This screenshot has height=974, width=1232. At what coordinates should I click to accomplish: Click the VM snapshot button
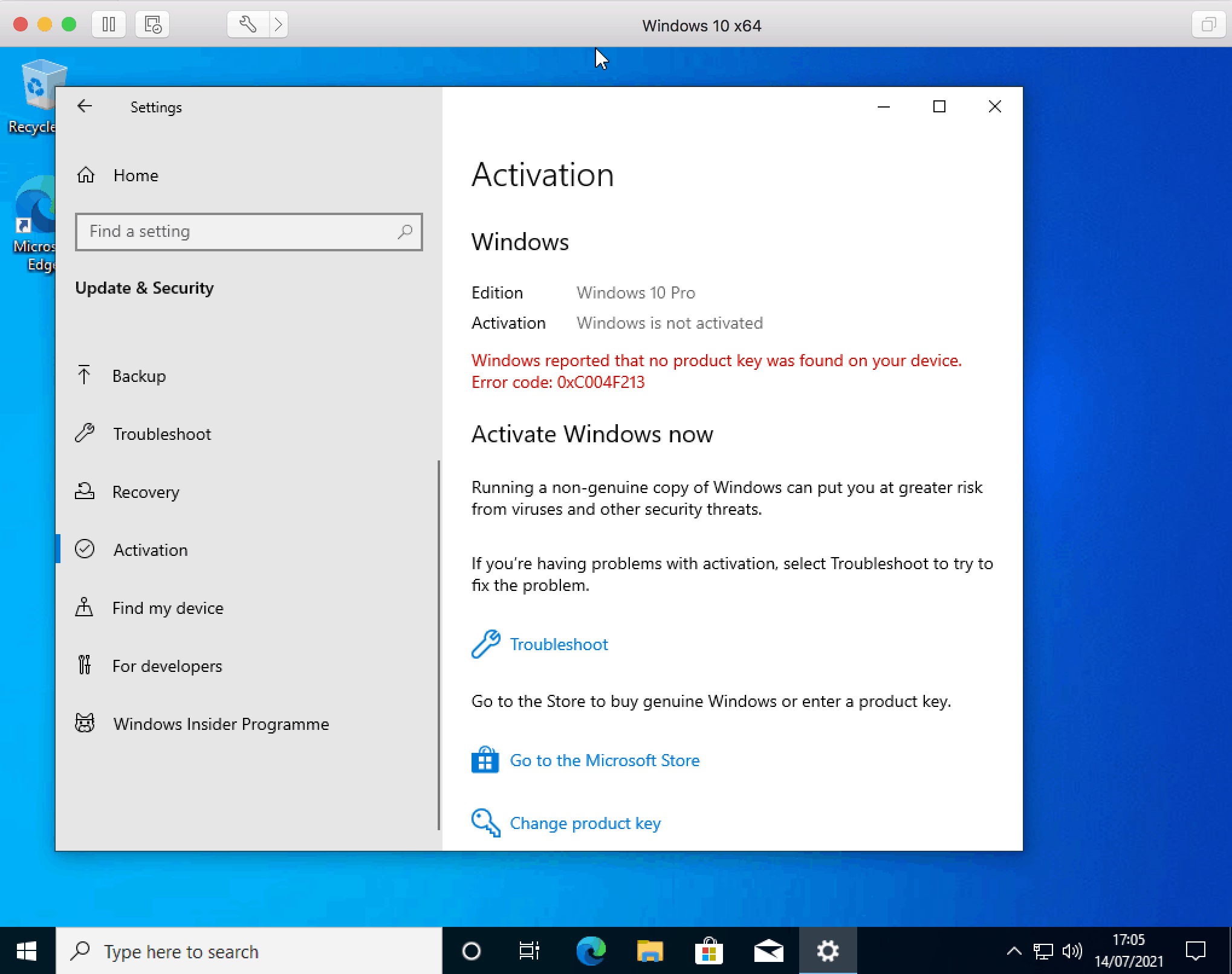(x=152, y=25)
